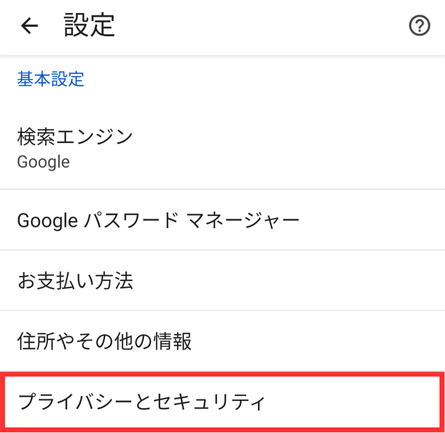Open お支払い方法 settings
445x433 pixels.
click(222, 280)
